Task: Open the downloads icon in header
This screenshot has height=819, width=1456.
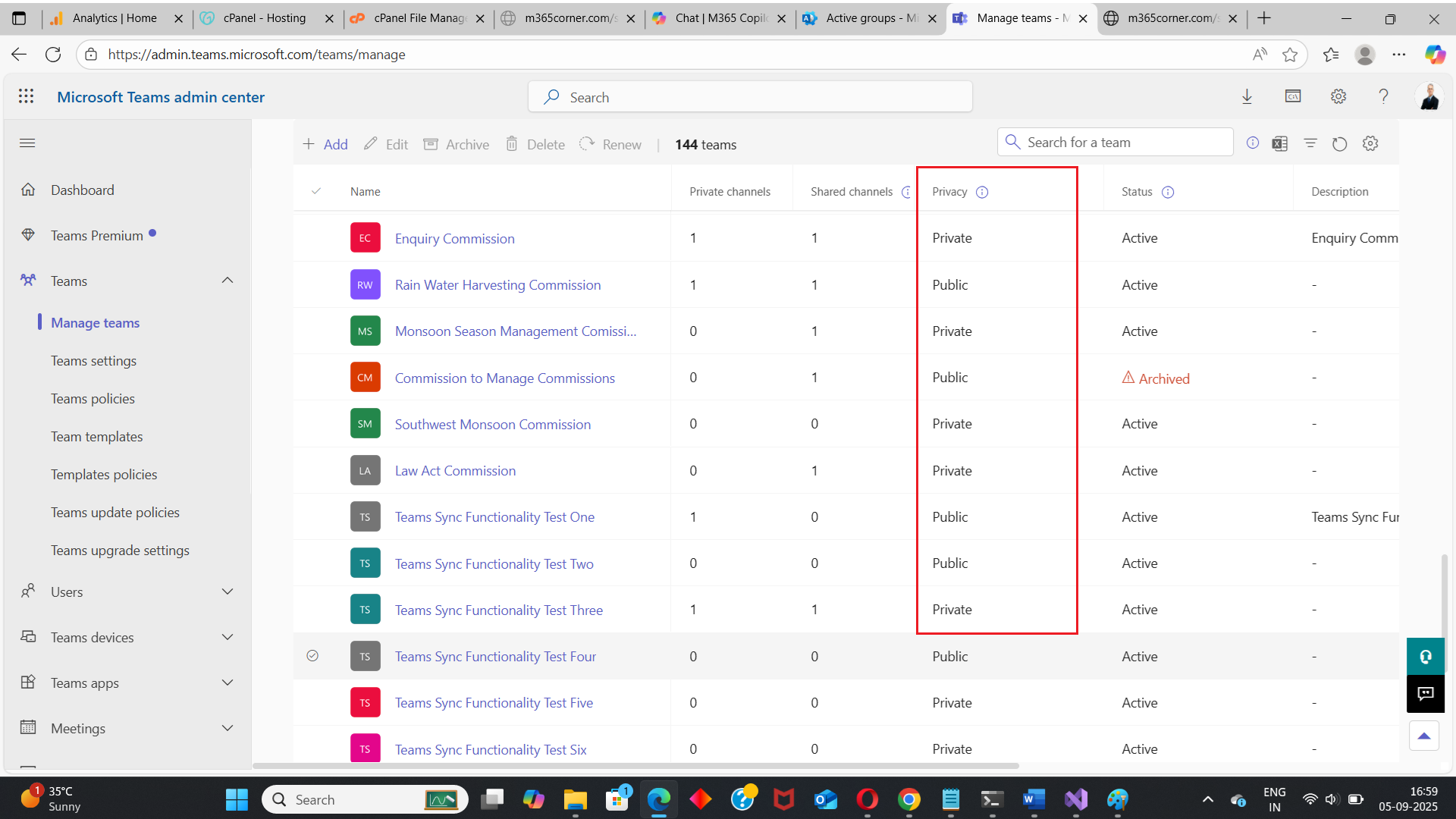Action: (1247, 96)
